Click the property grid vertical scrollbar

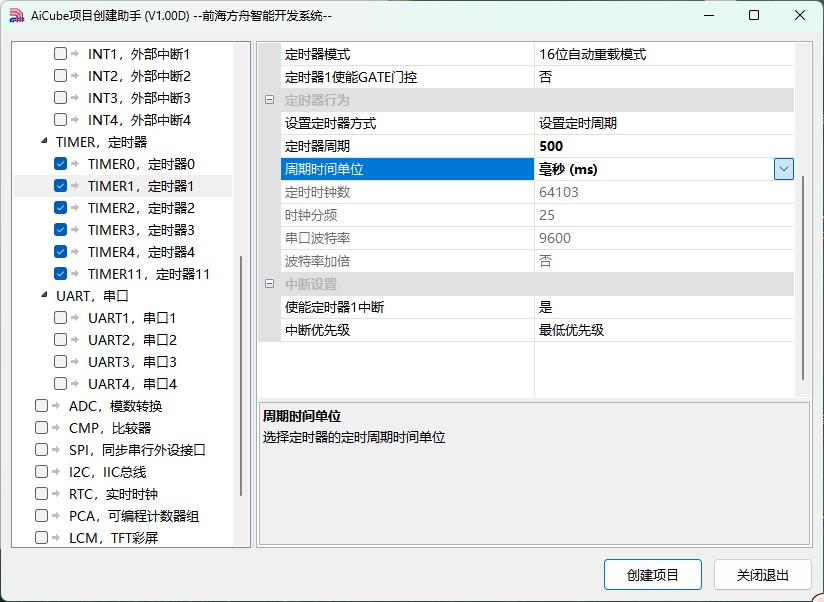coord(802,277)
